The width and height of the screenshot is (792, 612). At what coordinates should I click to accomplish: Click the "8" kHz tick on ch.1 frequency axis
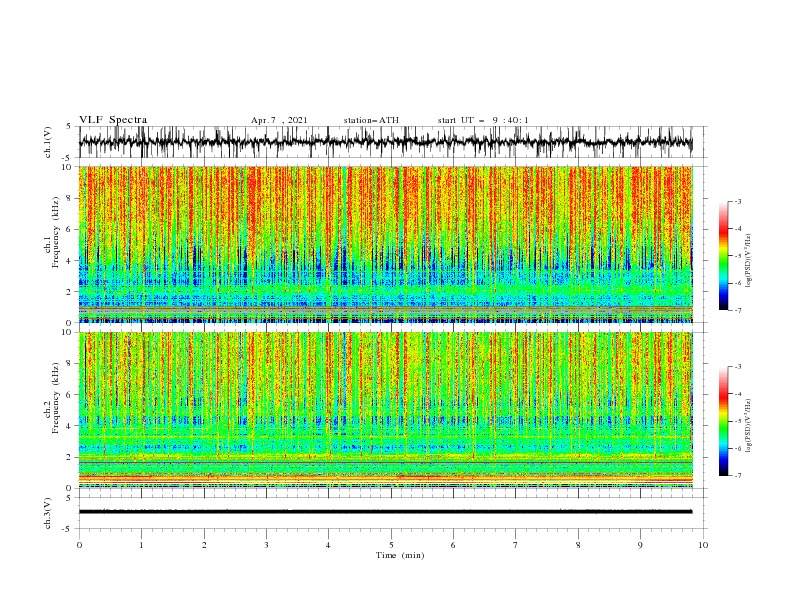point(70,198)
